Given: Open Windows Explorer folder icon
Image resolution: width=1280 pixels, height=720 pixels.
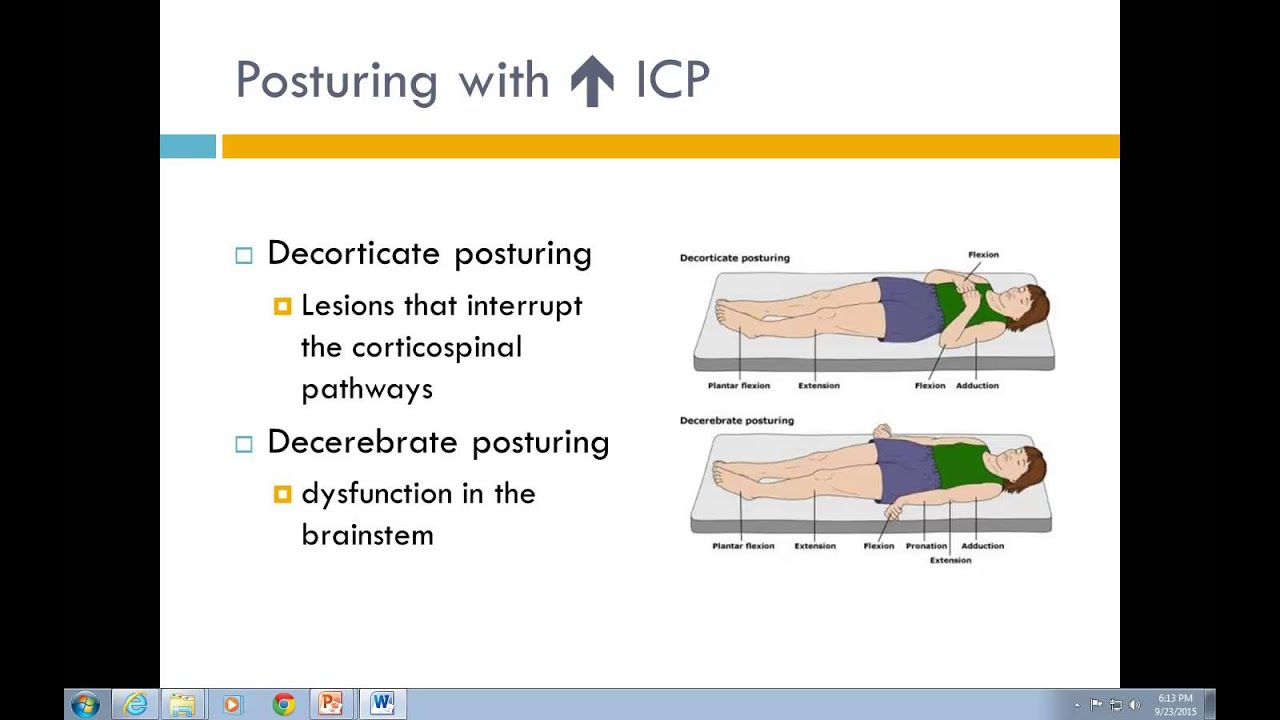Looking at the screenshot, I should point(182,705).
